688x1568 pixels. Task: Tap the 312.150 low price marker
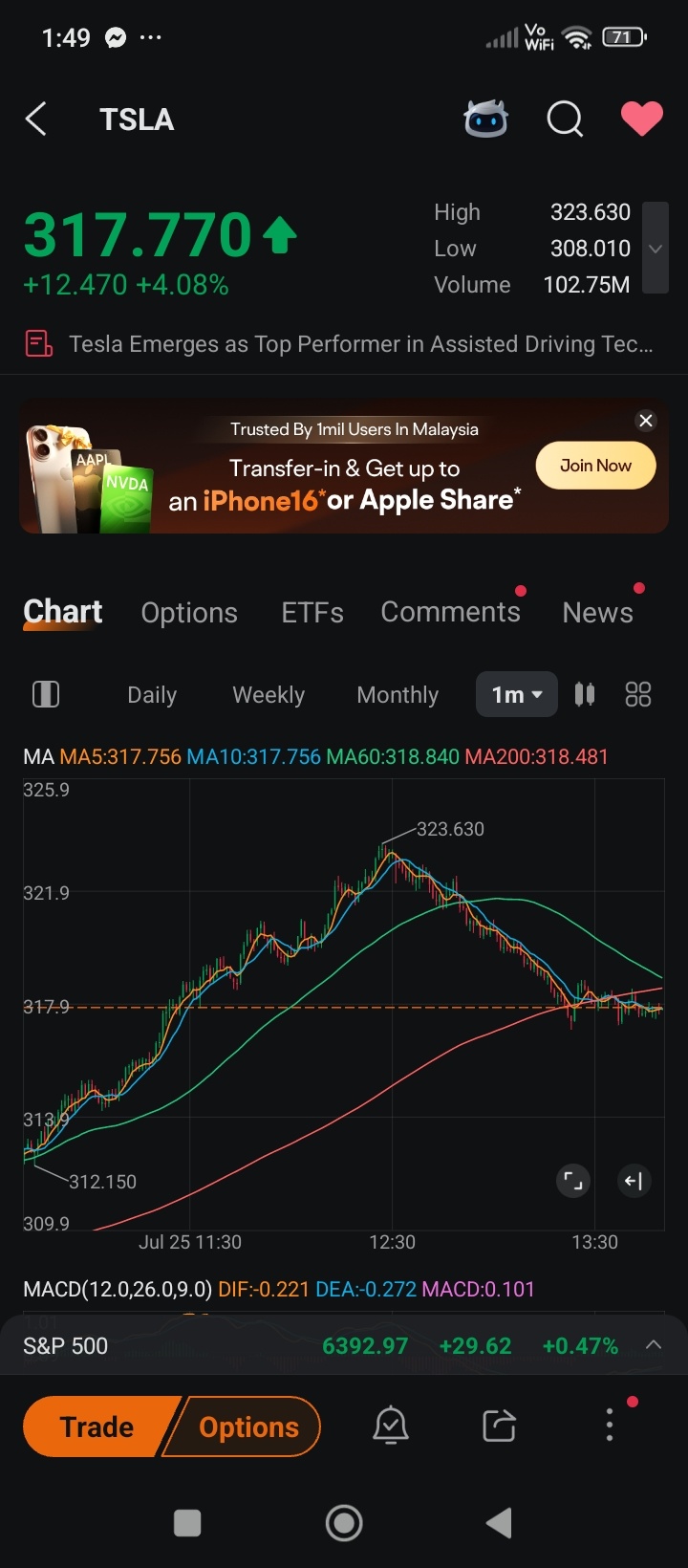(x=102, y=1182)
